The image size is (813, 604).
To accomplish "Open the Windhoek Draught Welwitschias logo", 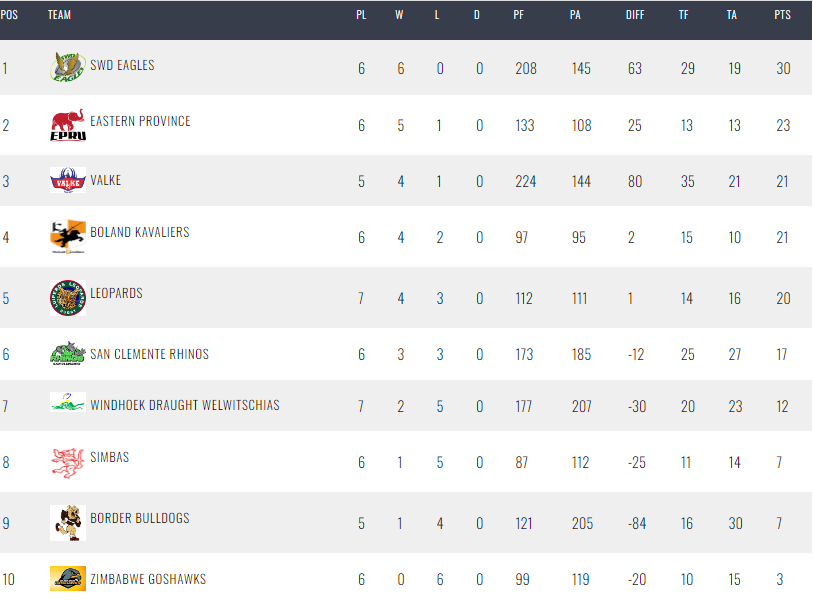I will click(x=68, y=402).
